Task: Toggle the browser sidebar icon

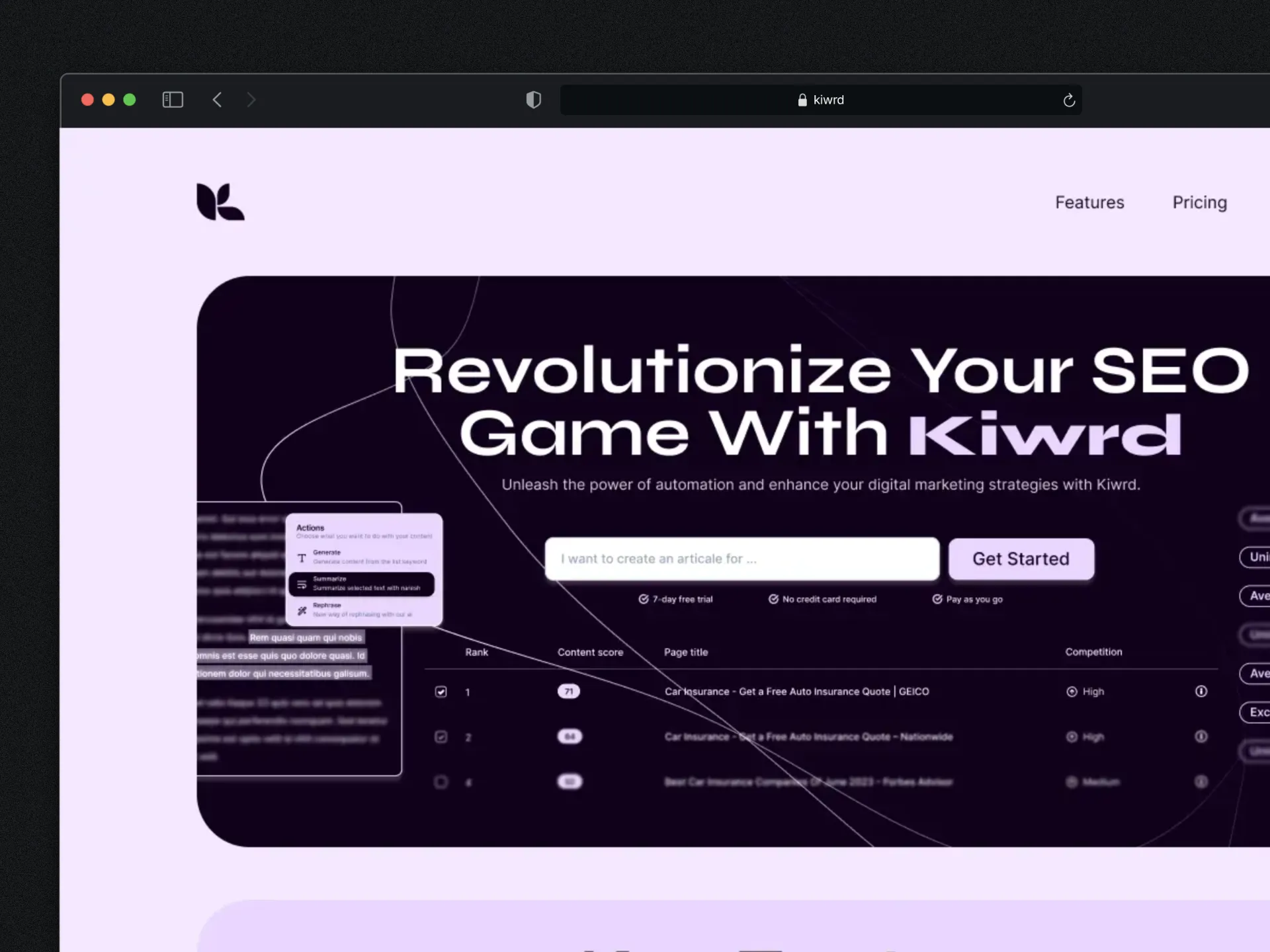Action: tap(173, 100)
